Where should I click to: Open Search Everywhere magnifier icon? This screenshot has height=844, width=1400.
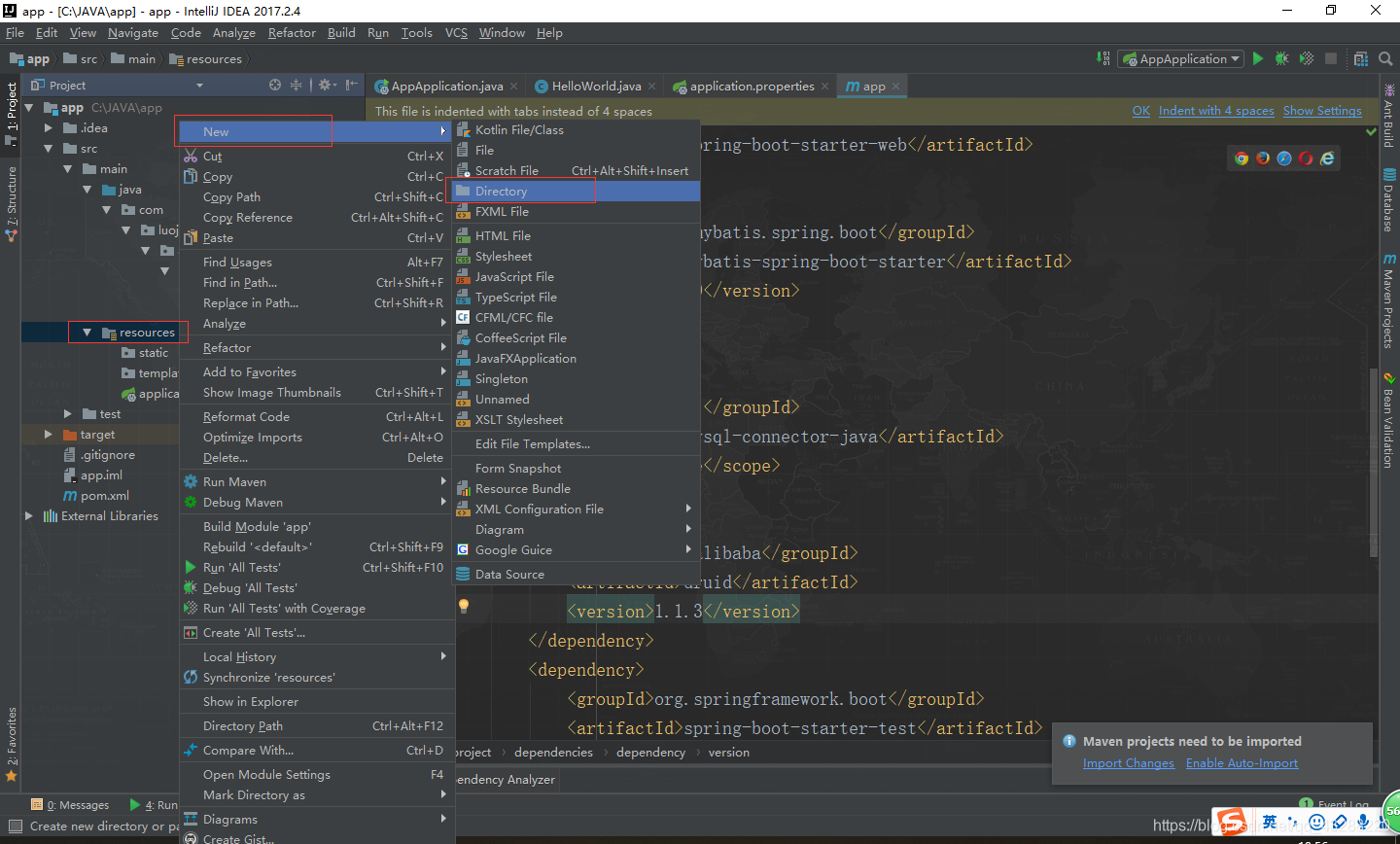click(1385, 58)
